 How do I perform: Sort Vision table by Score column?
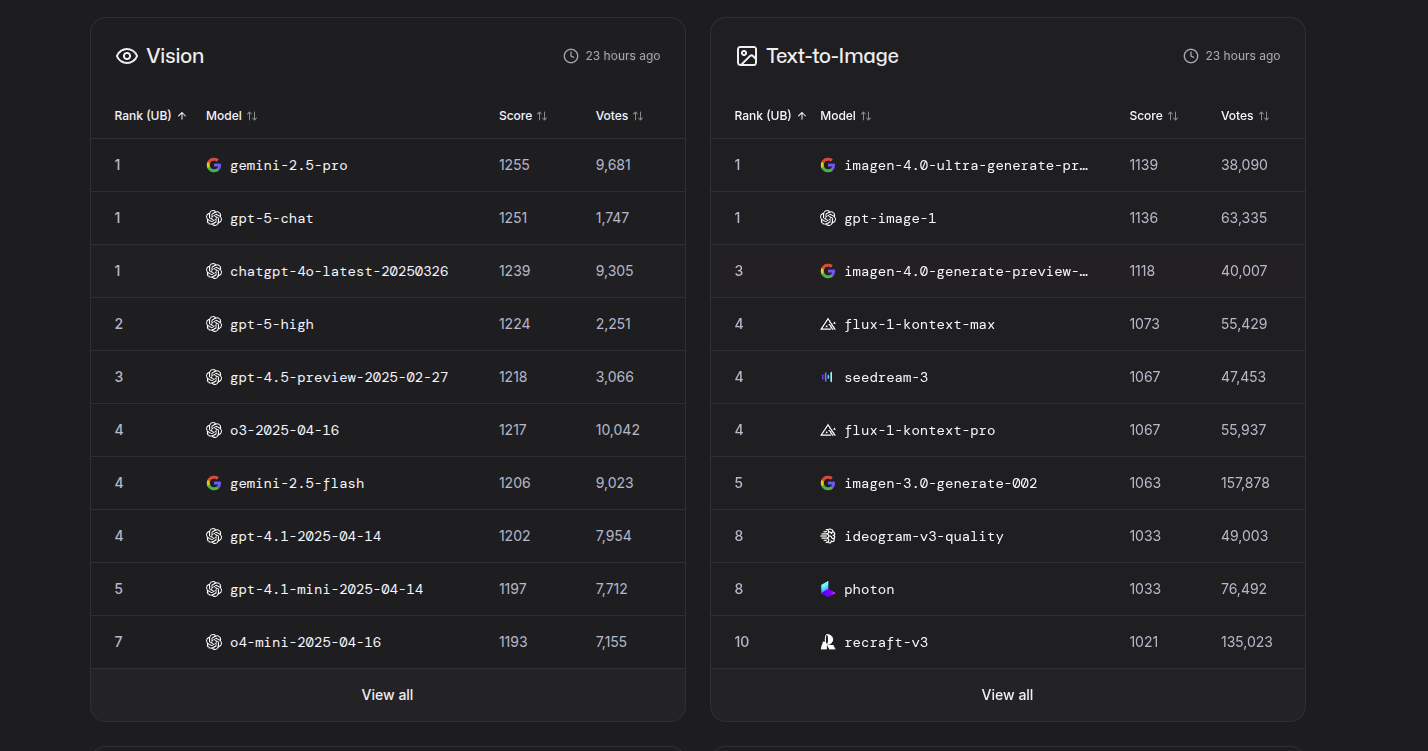524,116
